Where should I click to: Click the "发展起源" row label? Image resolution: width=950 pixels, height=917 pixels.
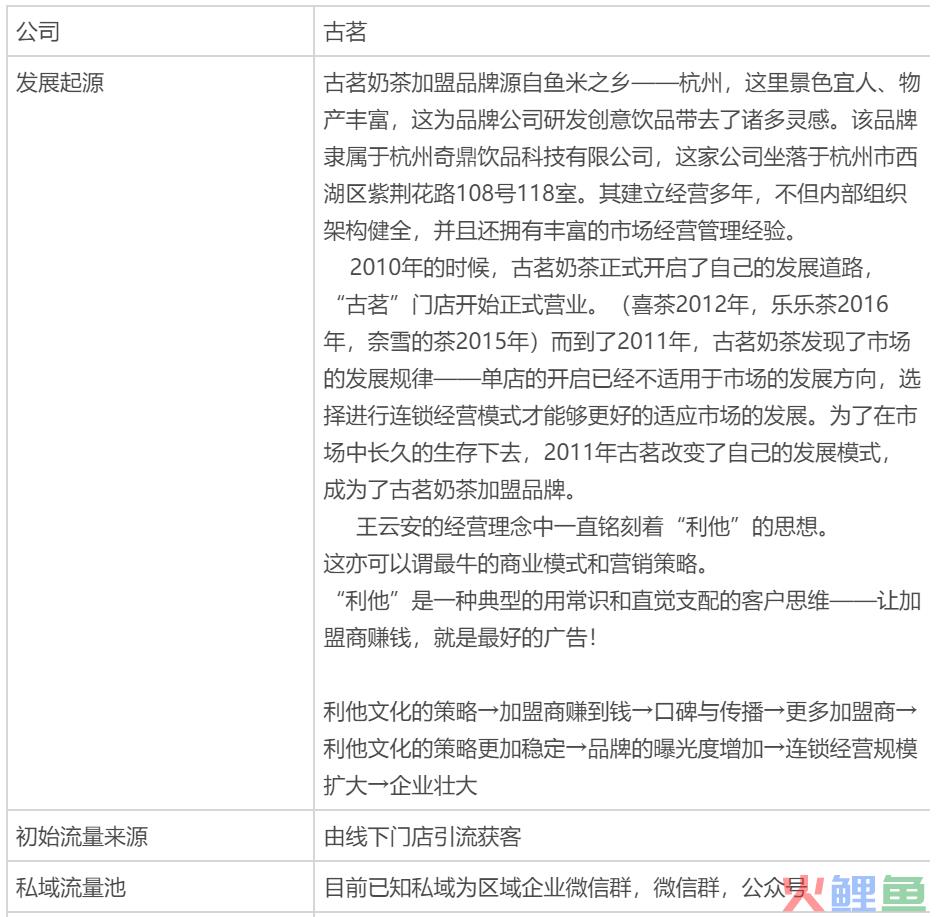tap(60, 82)
